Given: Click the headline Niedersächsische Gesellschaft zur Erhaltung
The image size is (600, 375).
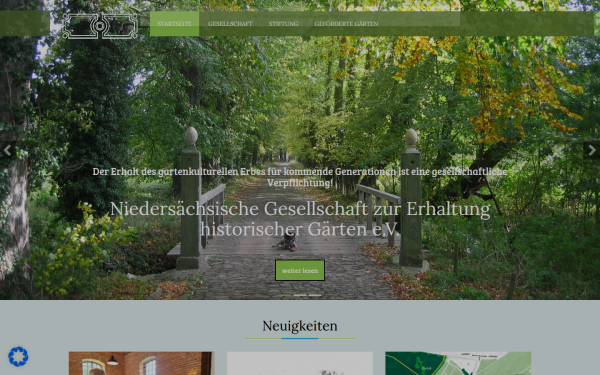Looking at the screenshot, I should point(300,219).
